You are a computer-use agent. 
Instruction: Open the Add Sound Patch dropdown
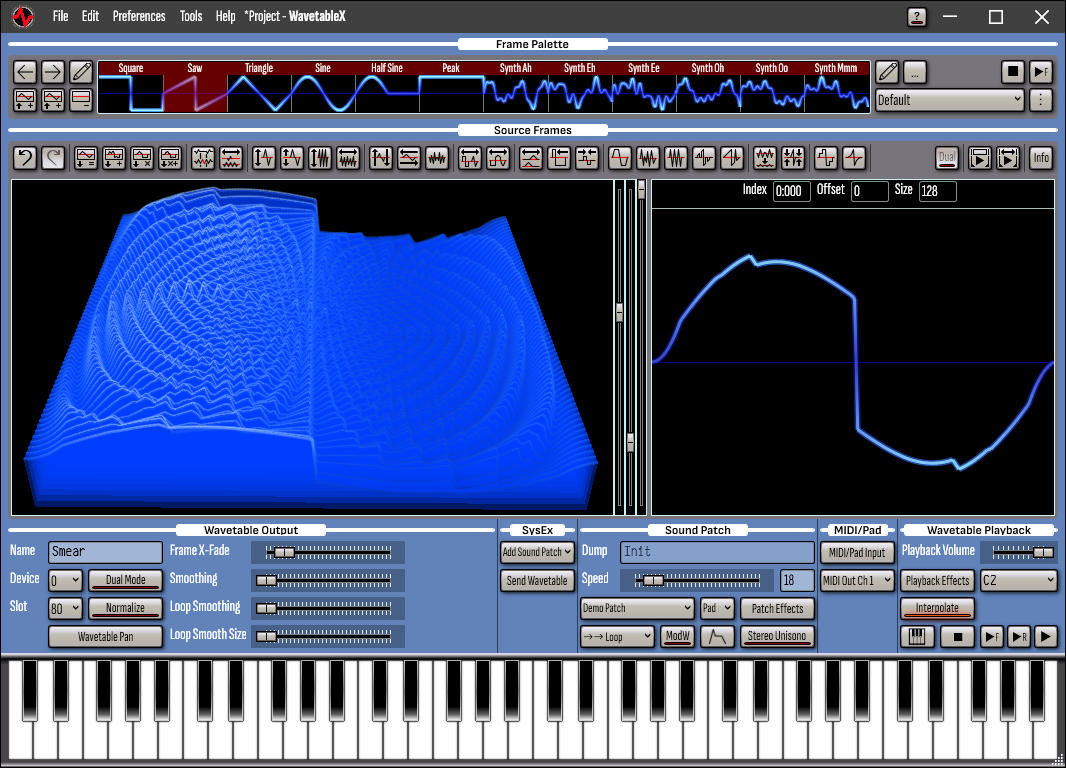(537, 552)
